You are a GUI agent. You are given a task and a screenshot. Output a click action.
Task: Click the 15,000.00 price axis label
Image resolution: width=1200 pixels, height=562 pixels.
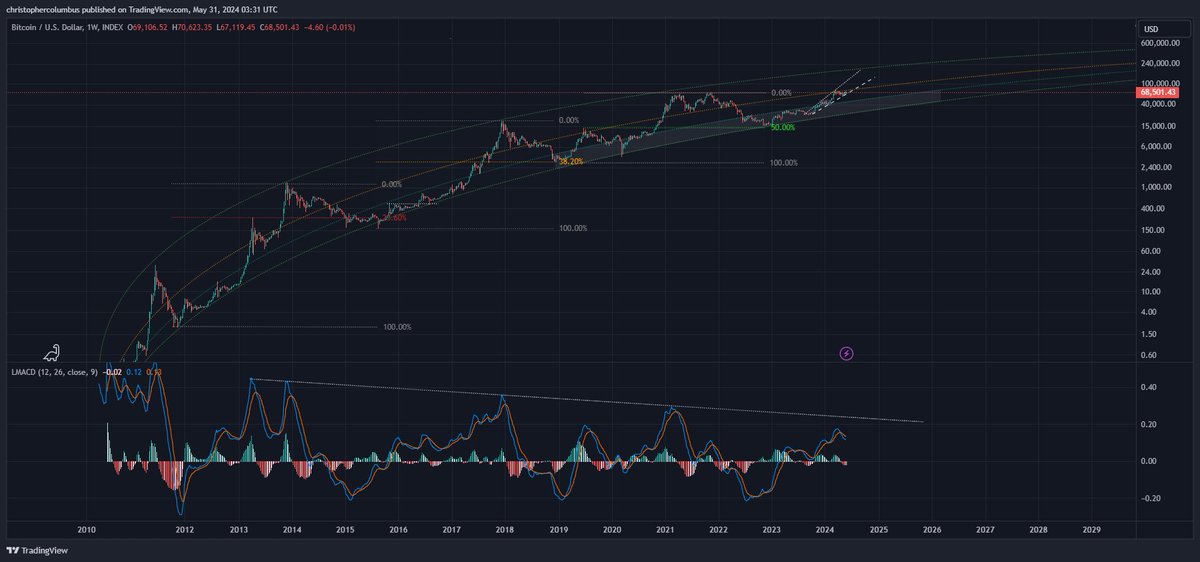click(x=1160, y=126)
